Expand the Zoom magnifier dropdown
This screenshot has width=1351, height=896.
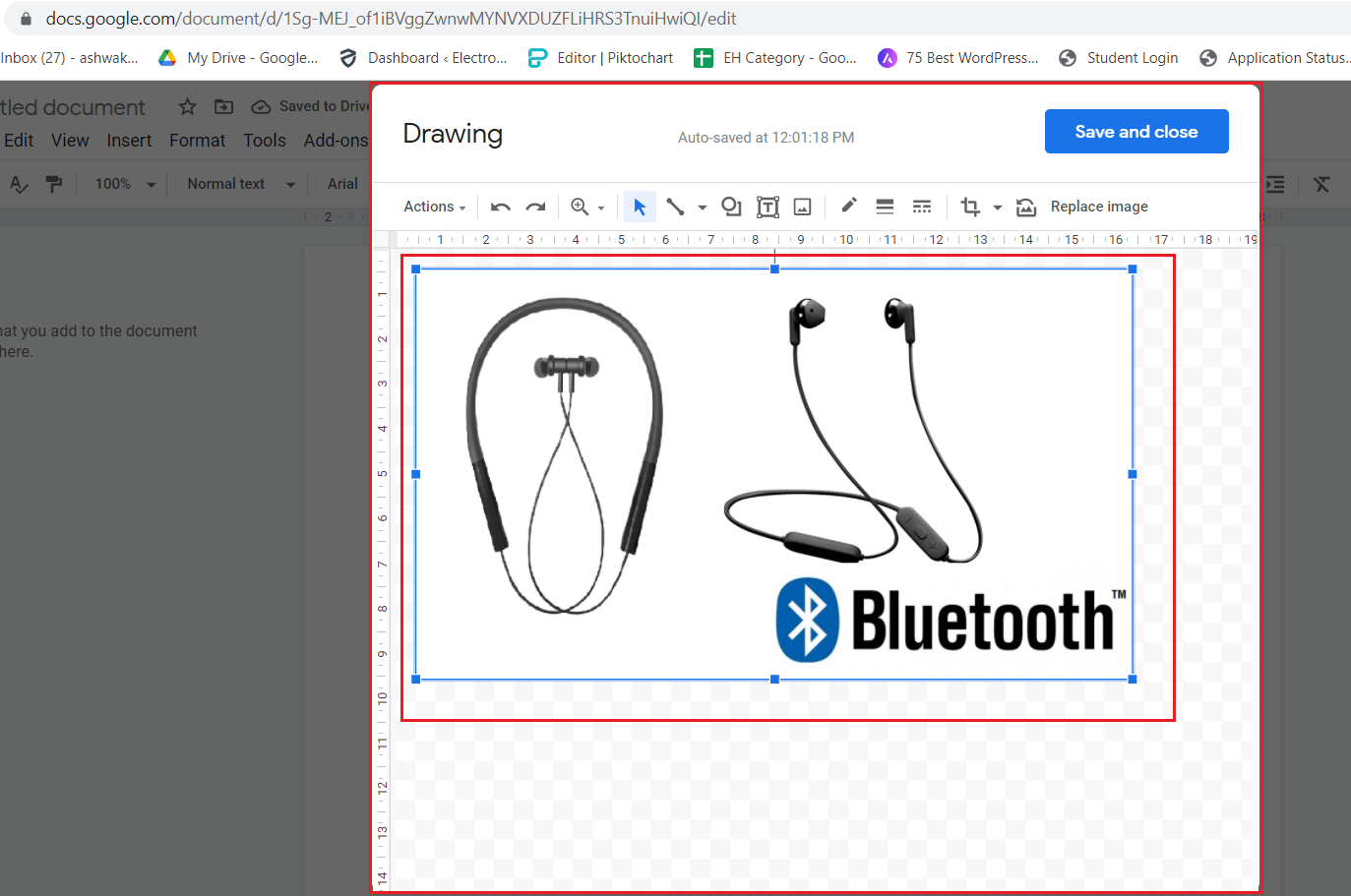(601, 208)
